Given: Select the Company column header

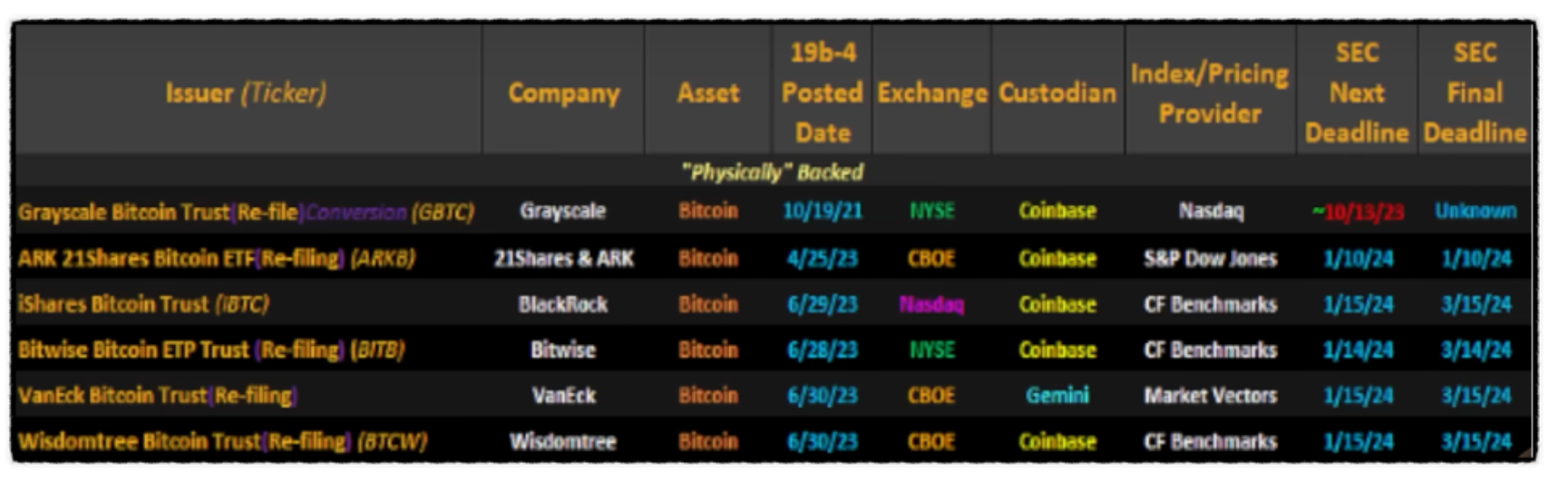Looking at the screenshot, I should [x=564, y=92].
